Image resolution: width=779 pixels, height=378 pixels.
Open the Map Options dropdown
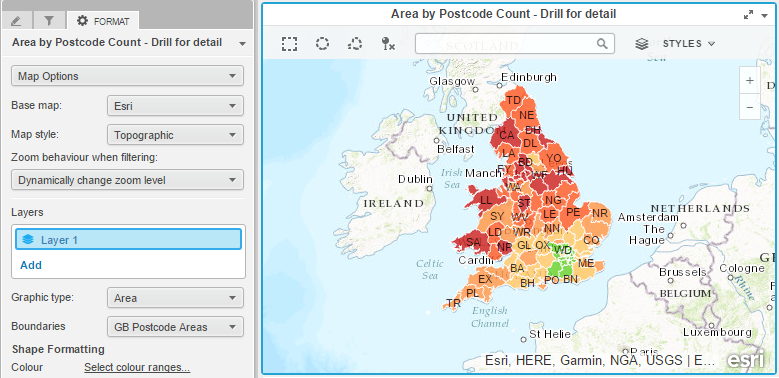[x=127, y=76]
